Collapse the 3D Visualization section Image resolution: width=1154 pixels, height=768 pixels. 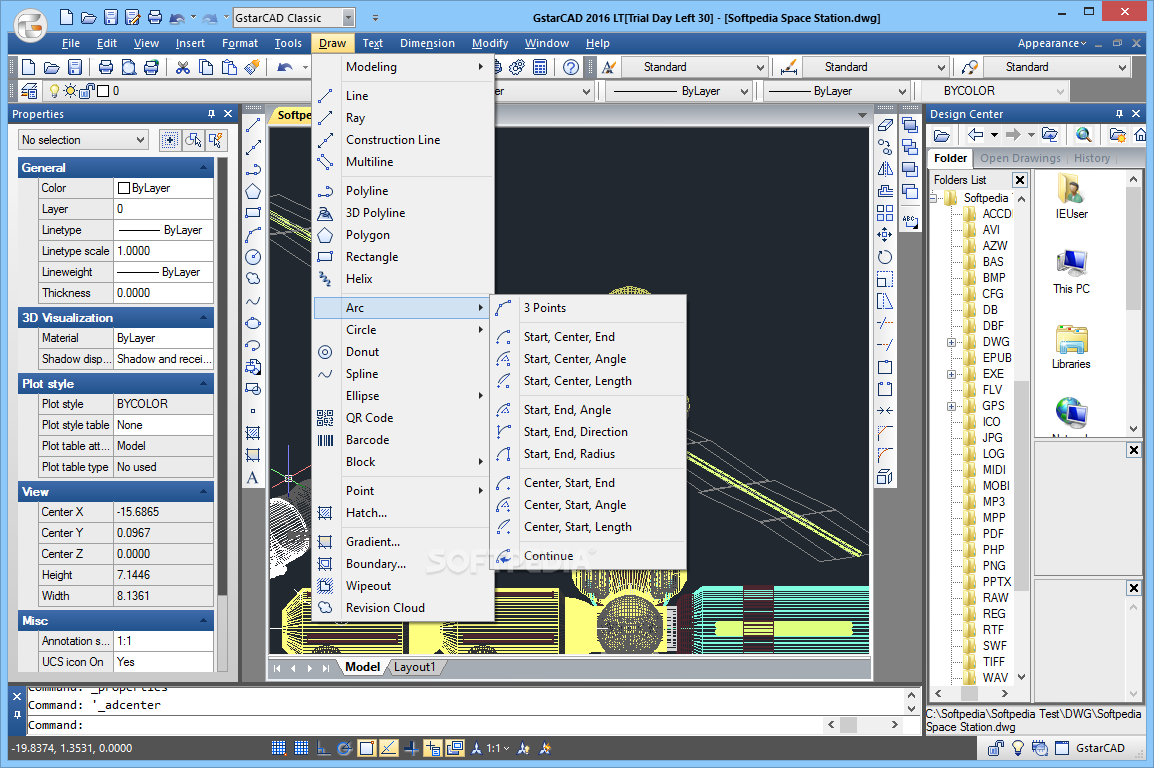pyautogui.click(x=204, y=318)
